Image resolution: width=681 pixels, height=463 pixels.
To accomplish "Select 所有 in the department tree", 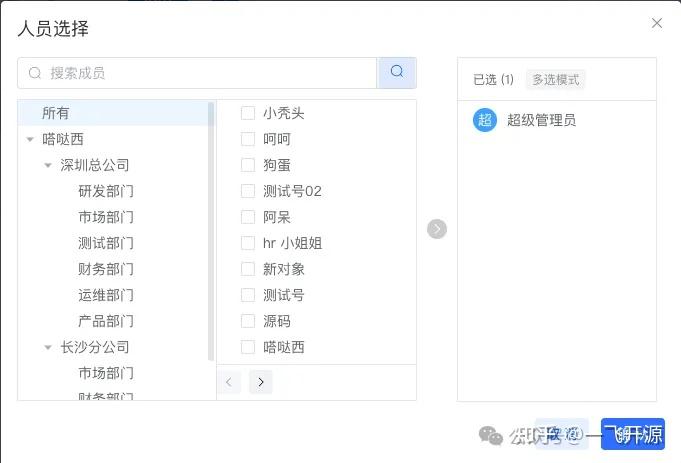I will click(x=56, y=113).
